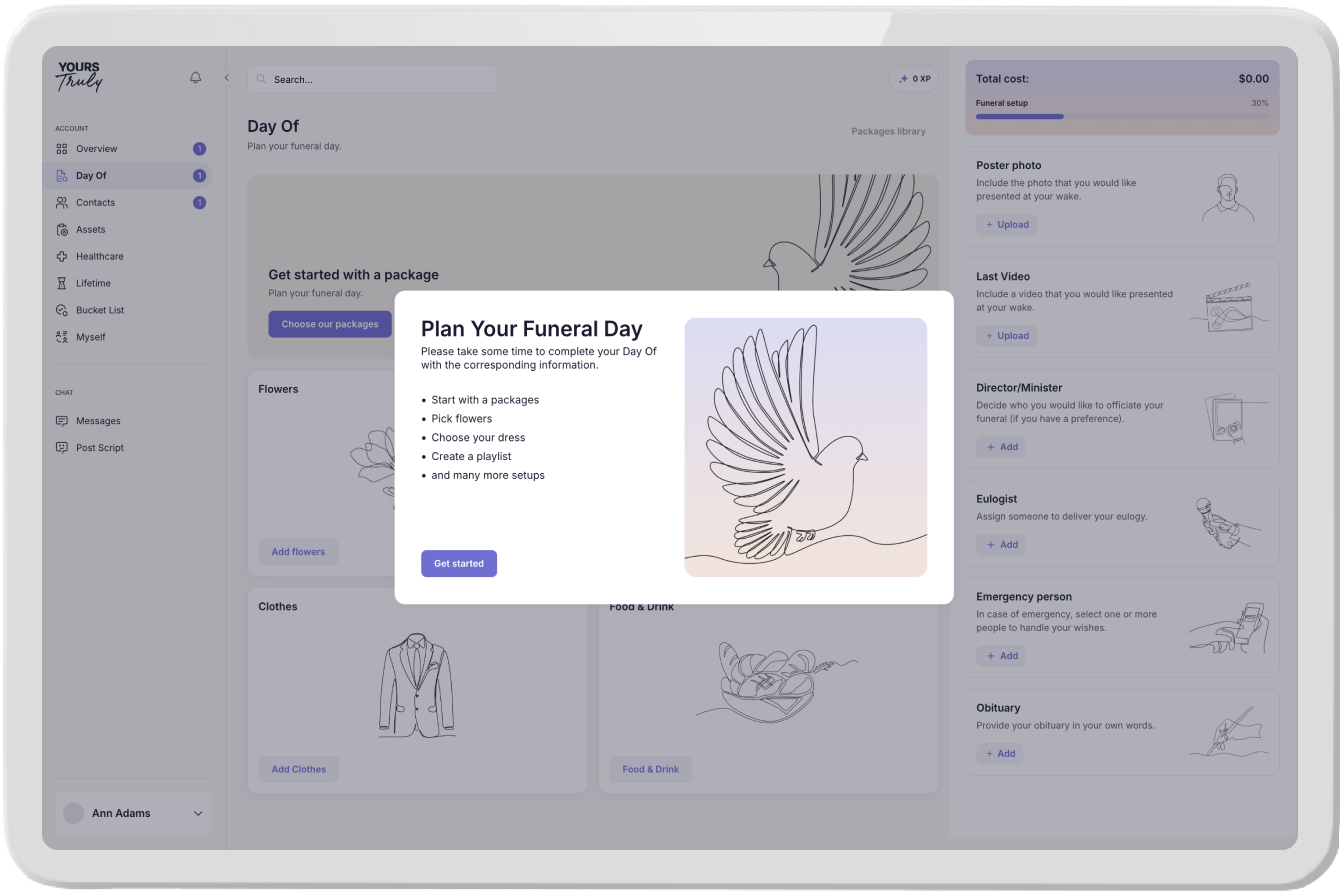The image size is (1340, 892).
Task: Click the 0 XP badge
Action: pos(914,79)
